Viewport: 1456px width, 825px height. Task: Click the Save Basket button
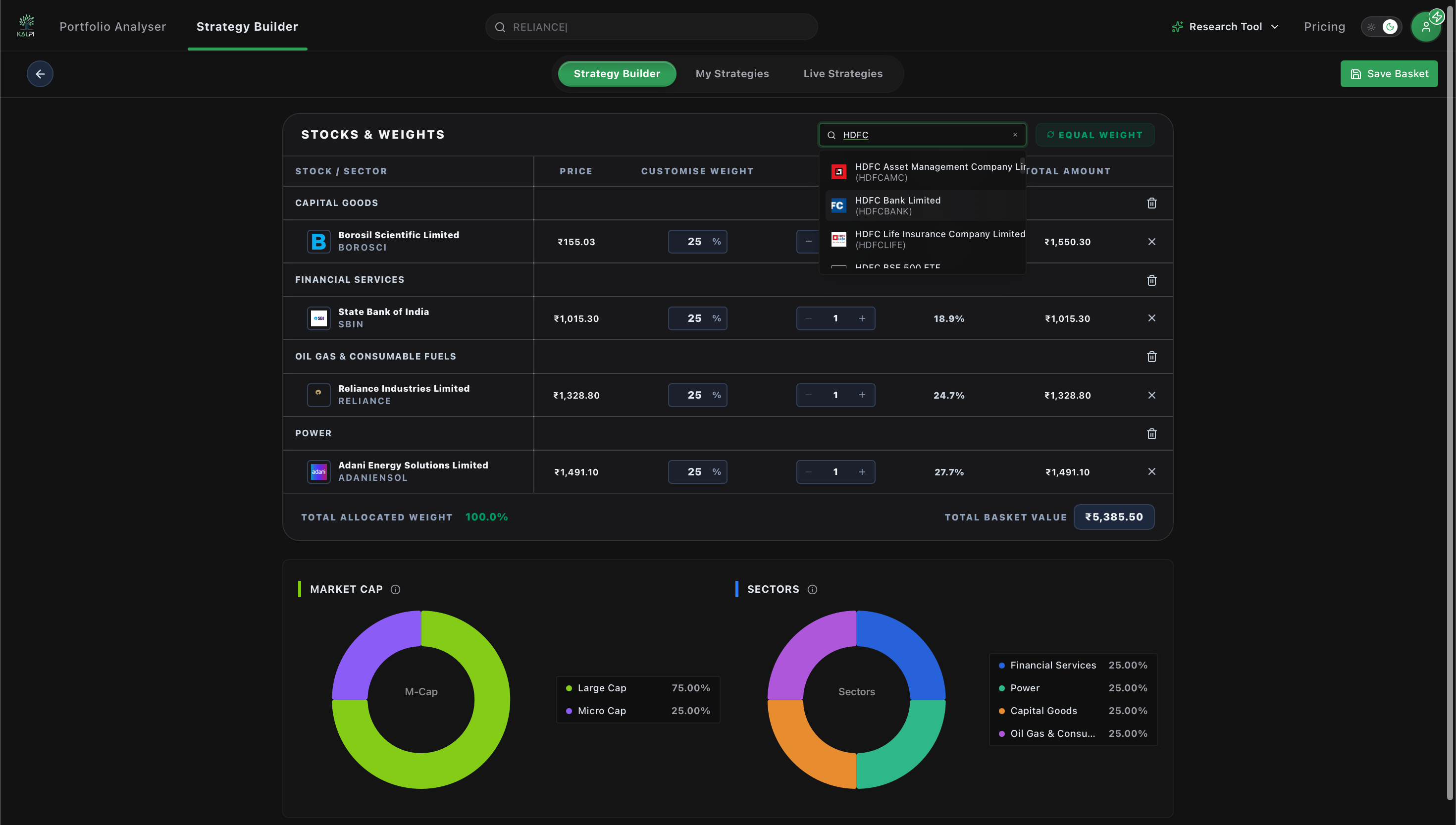(x=1389, y=74)
